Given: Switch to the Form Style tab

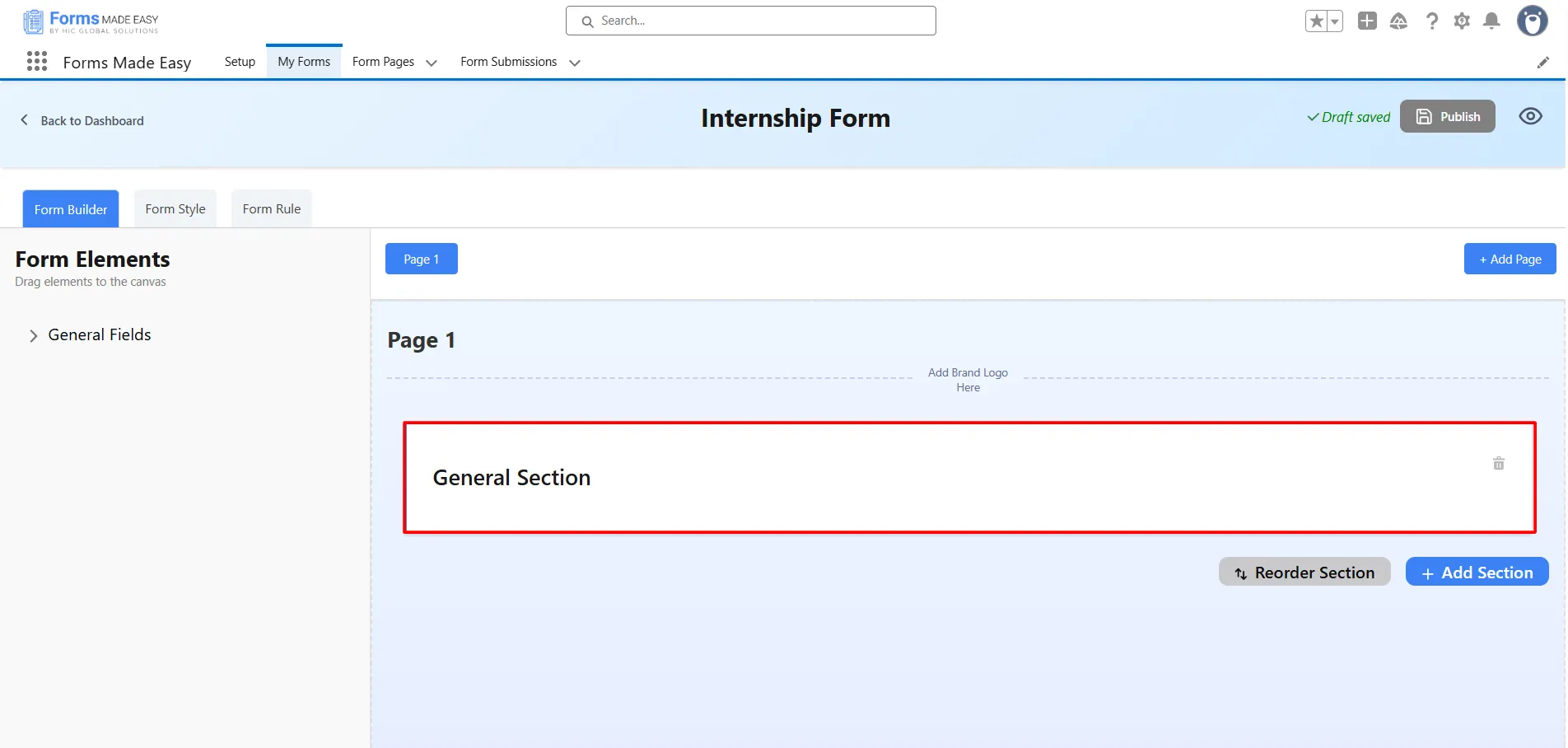Looking at the screenshot, I should point(175,209).
